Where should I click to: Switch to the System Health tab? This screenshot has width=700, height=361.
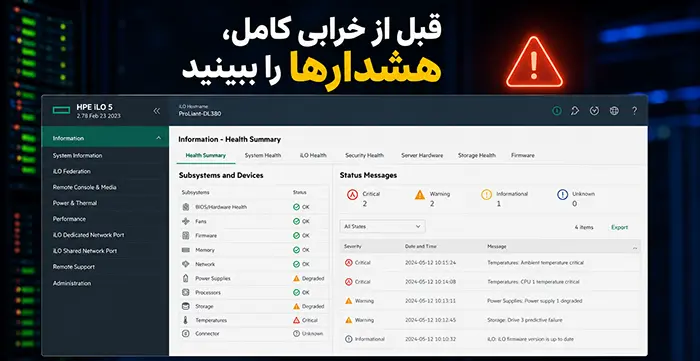(263, 155)
